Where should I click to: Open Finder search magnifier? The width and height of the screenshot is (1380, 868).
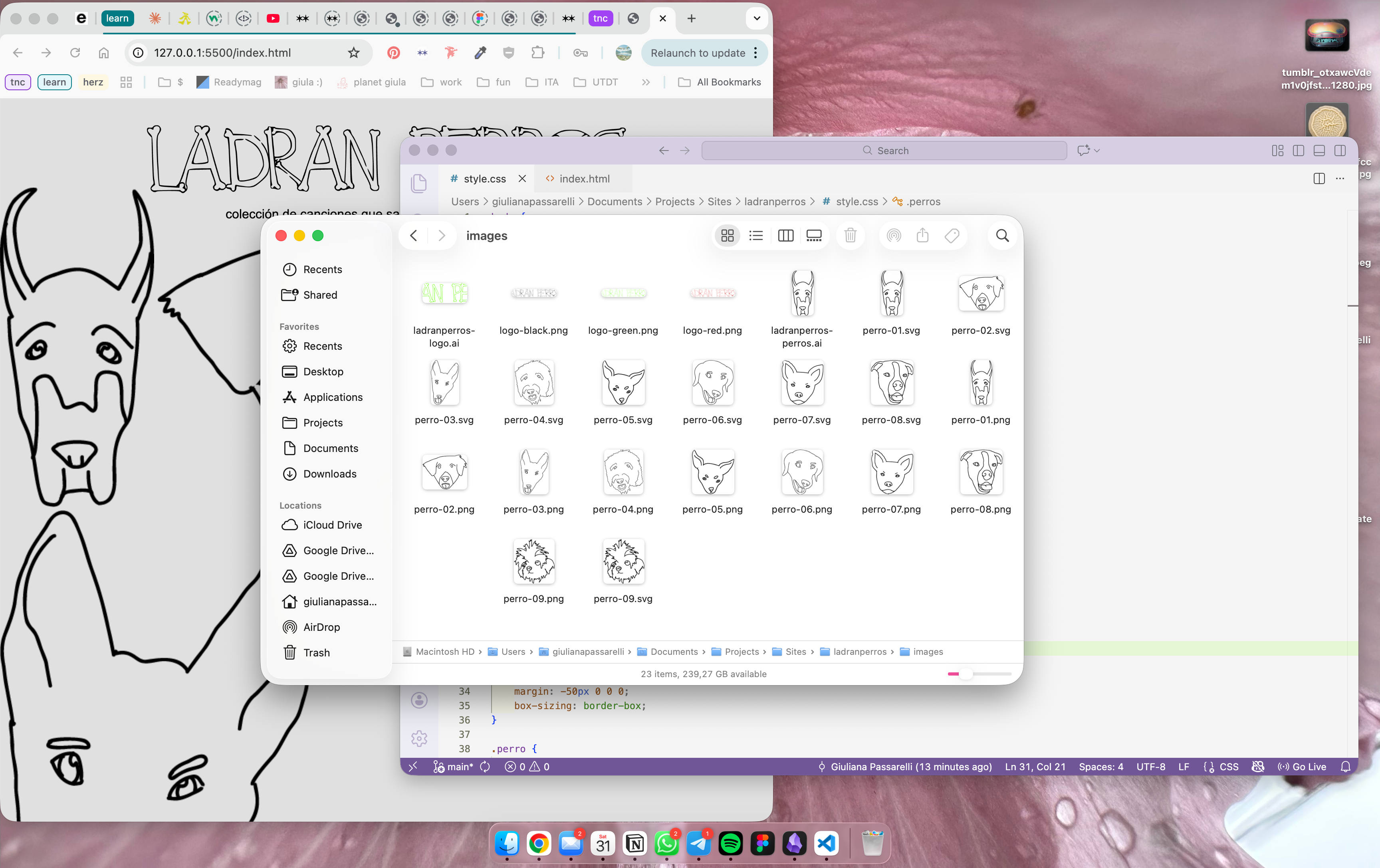1002,236
